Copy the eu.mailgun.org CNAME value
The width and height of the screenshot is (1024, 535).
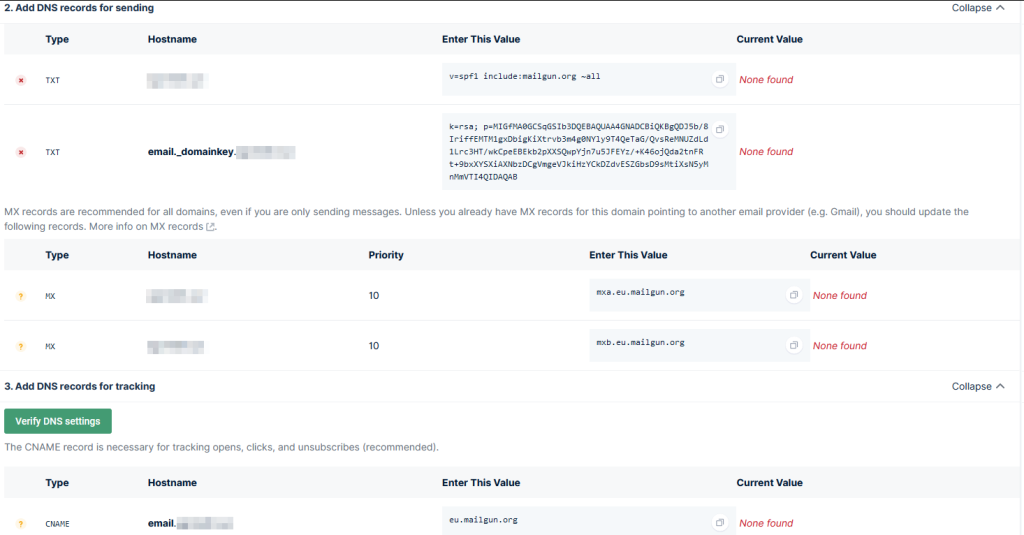719,523
